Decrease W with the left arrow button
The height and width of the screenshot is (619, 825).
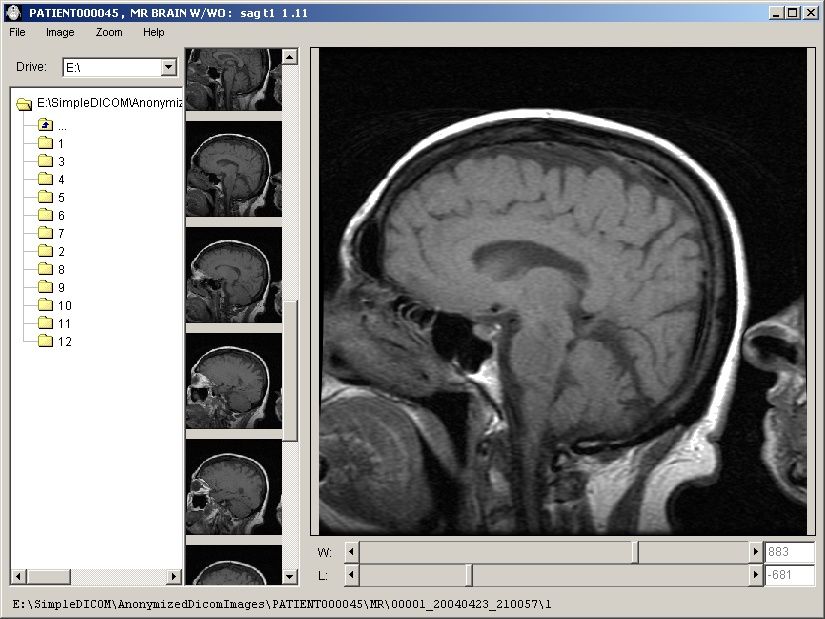point(351,552)
